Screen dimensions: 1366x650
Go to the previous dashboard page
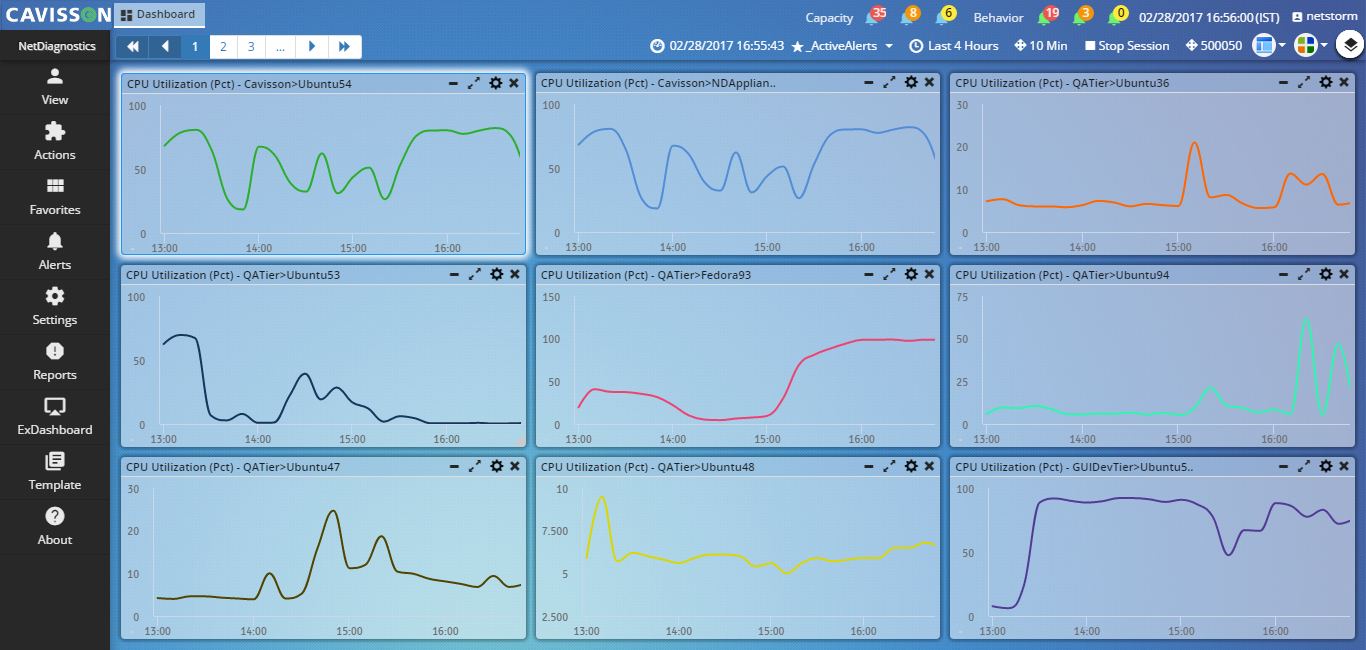(x=165, y=46)
